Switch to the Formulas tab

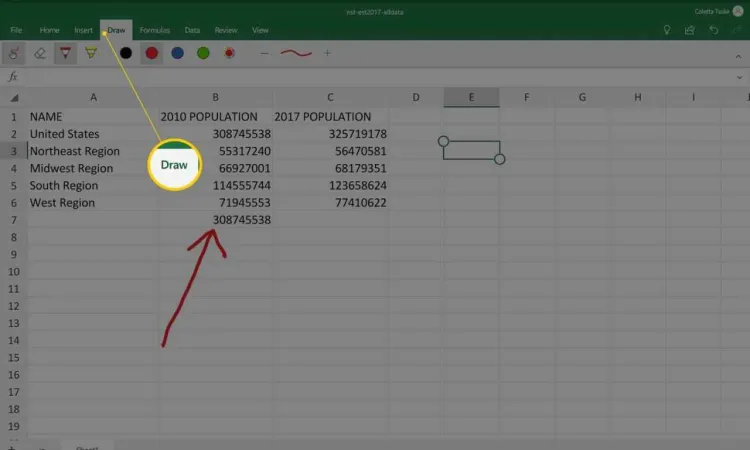point(154,30)
